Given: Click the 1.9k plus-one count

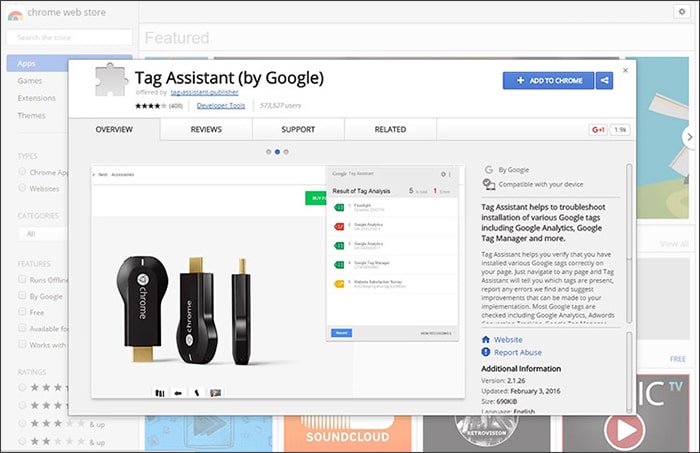Looking at the screenshot, I should 620,130.
